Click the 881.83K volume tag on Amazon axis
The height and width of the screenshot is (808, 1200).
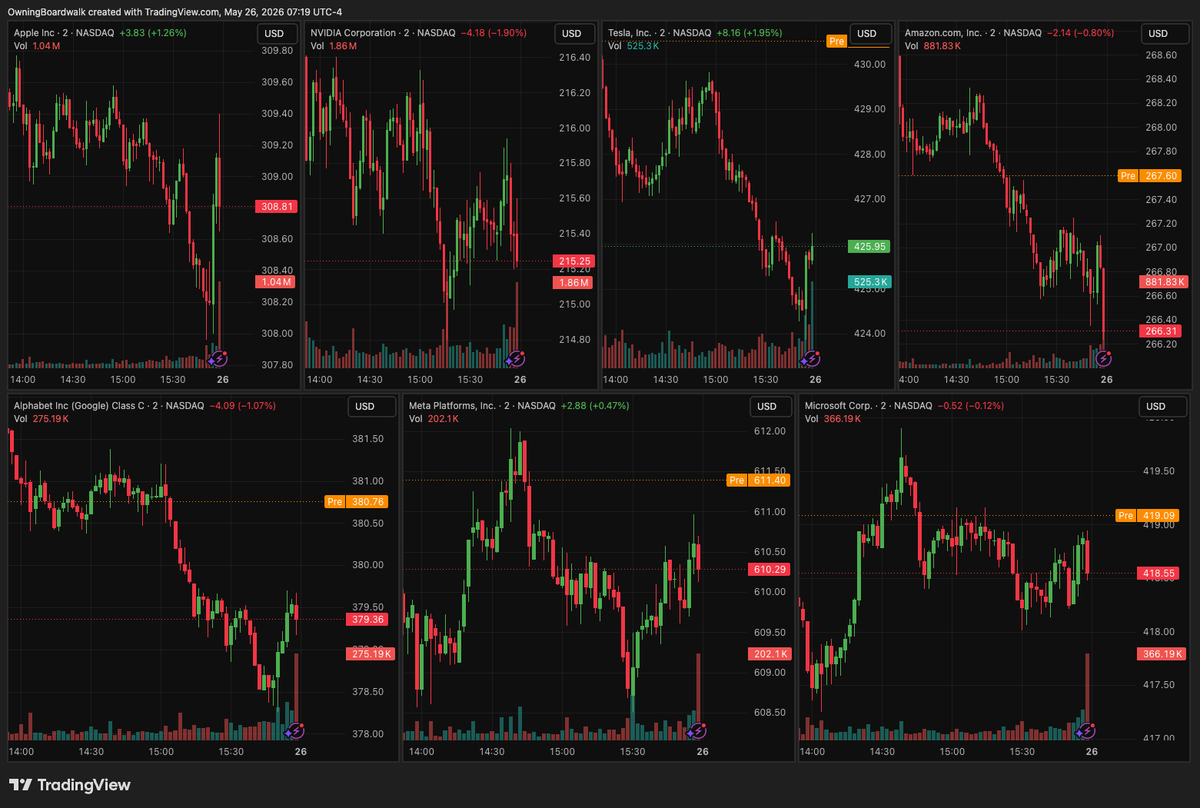(x=1162, y=282)
